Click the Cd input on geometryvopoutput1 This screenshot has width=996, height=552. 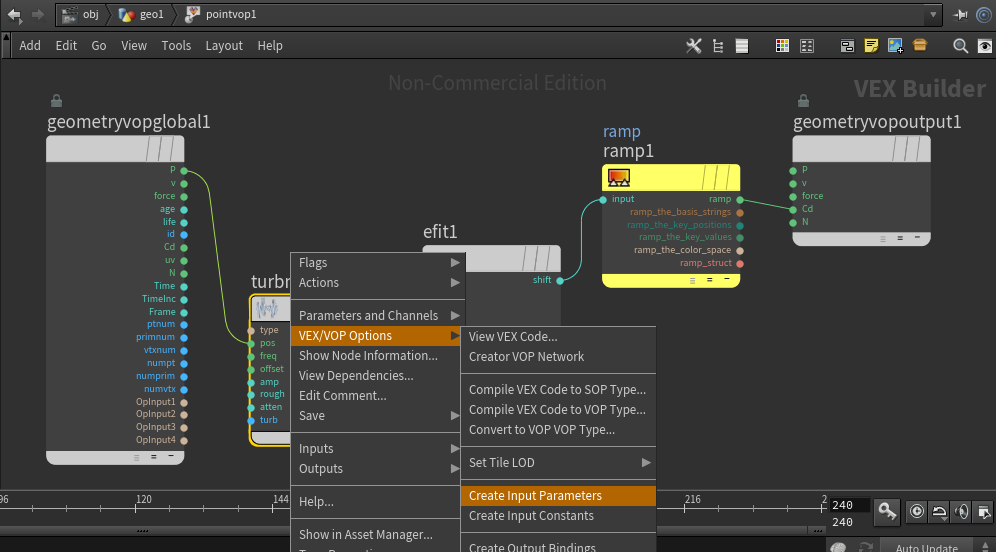793,209
